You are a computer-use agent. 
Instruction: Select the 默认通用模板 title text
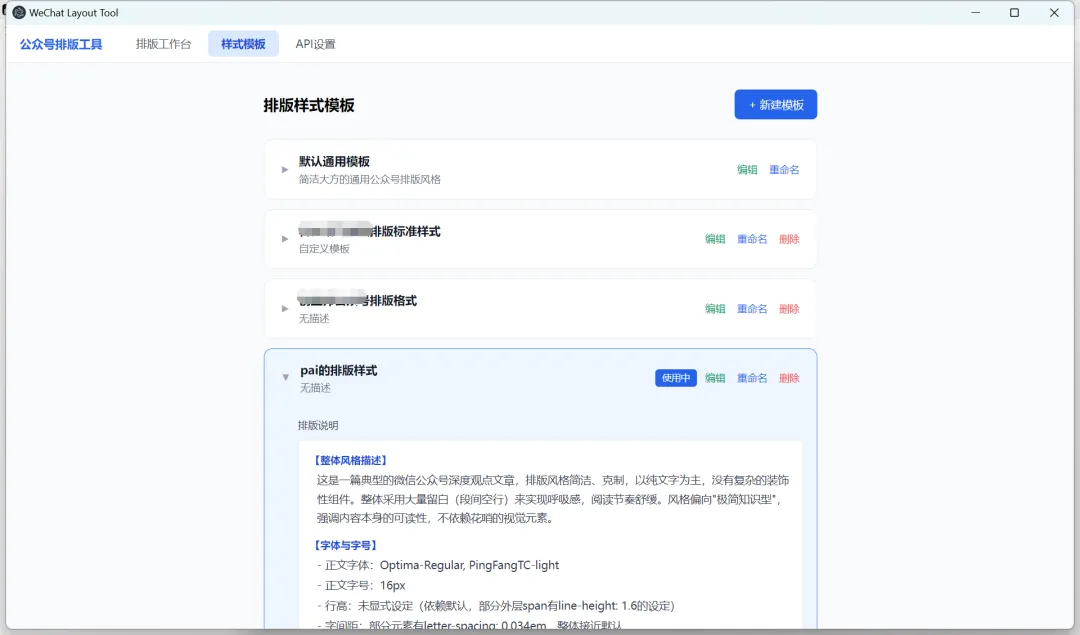(334, 162)
